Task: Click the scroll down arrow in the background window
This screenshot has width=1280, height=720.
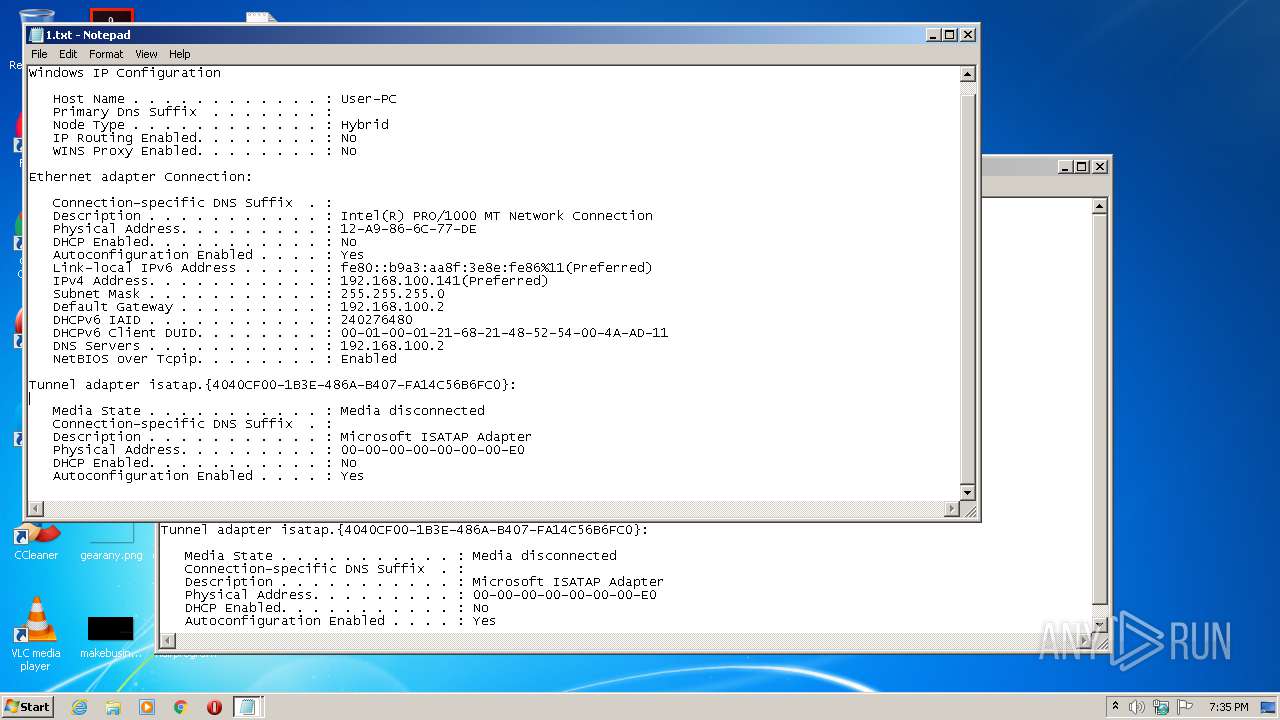Action: [1099, 624]
